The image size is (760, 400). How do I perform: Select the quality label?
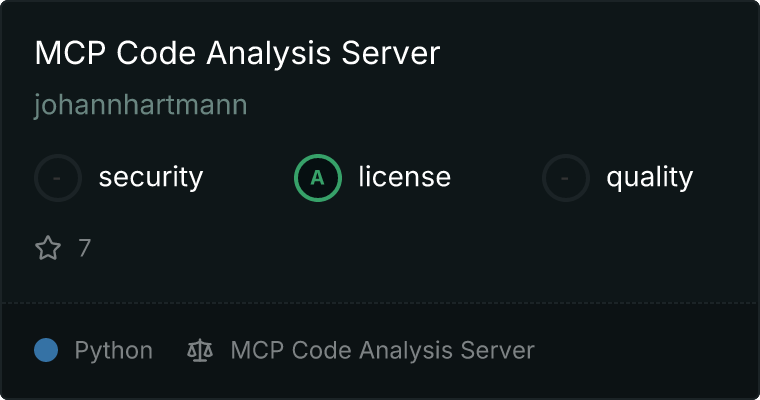[x=649, y=178]
